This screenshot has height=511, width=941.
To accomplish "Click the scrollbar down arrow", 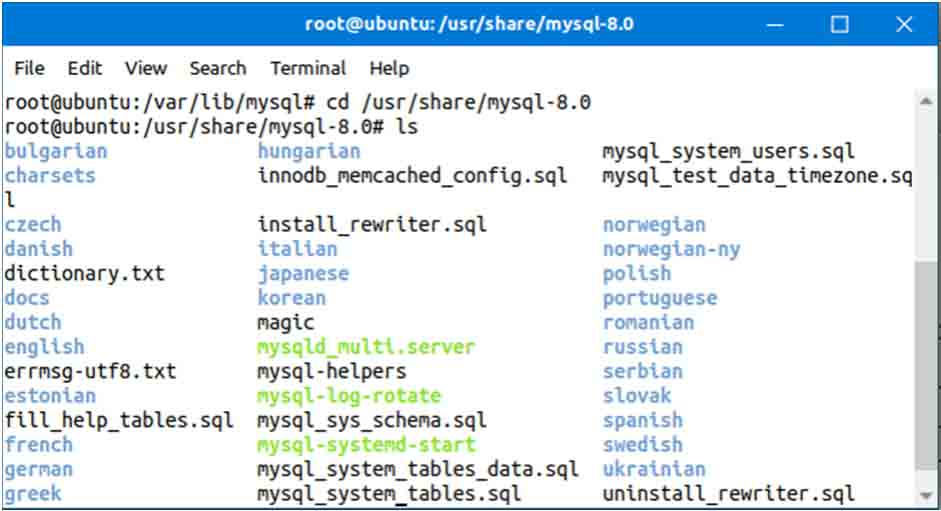I will tap(926, 495).
